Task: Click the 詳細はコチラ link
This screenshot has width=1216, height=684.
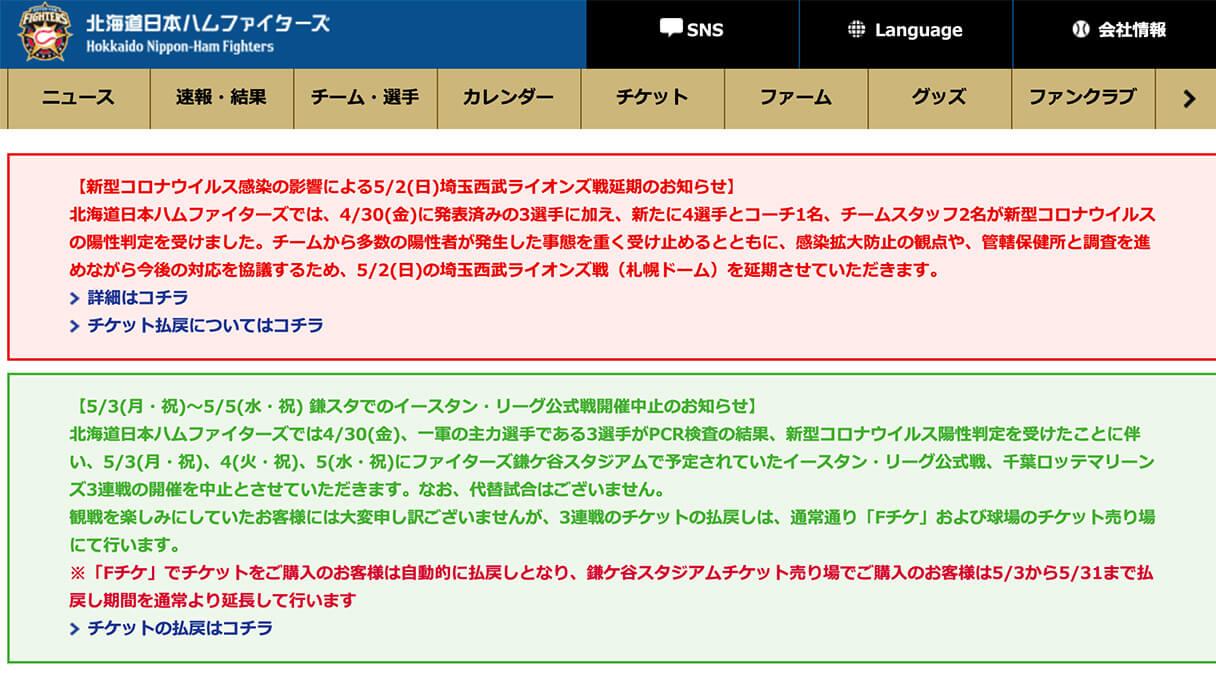Action: 138,298
